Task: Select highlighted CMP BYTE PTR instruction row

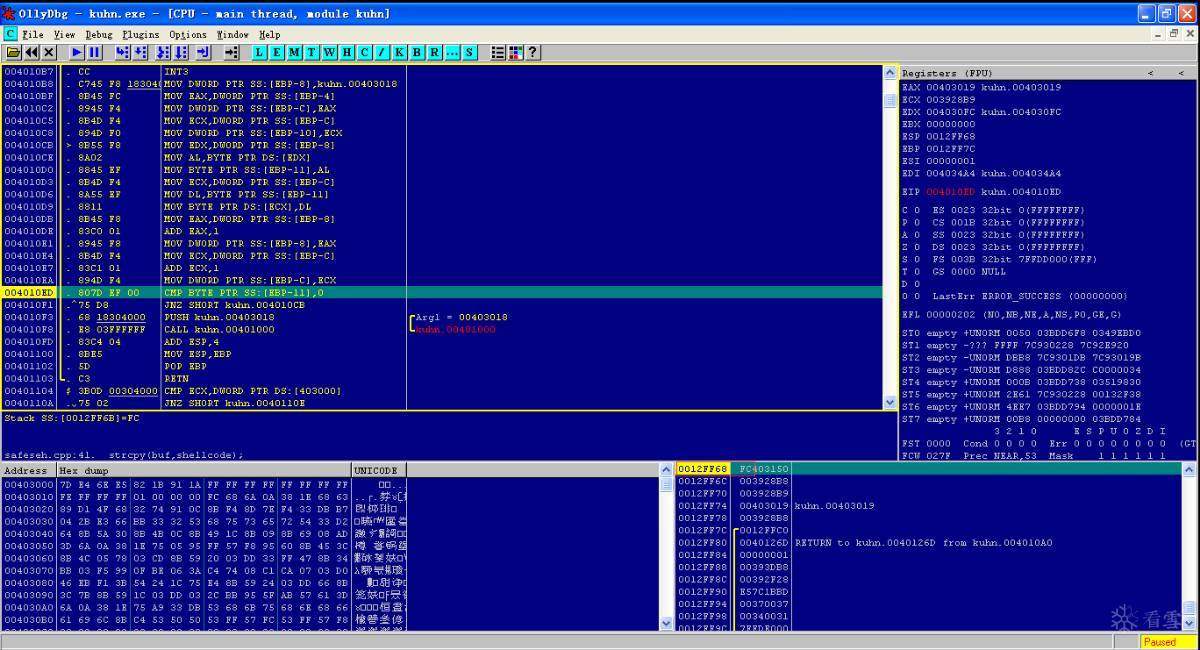Action: pos(441,292)
